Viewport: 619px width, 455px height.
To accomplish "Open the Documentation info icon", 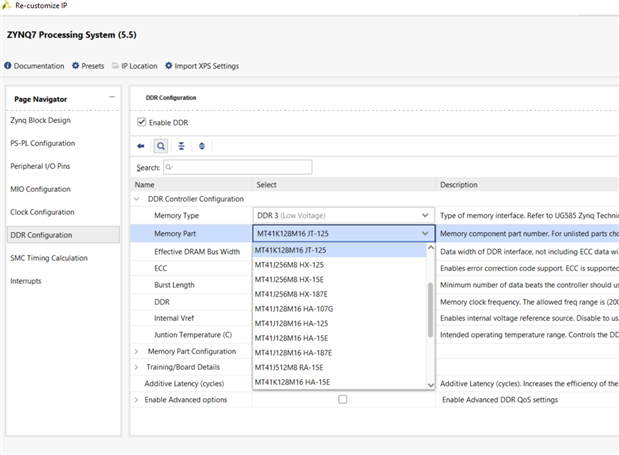I will click(8, 66).
